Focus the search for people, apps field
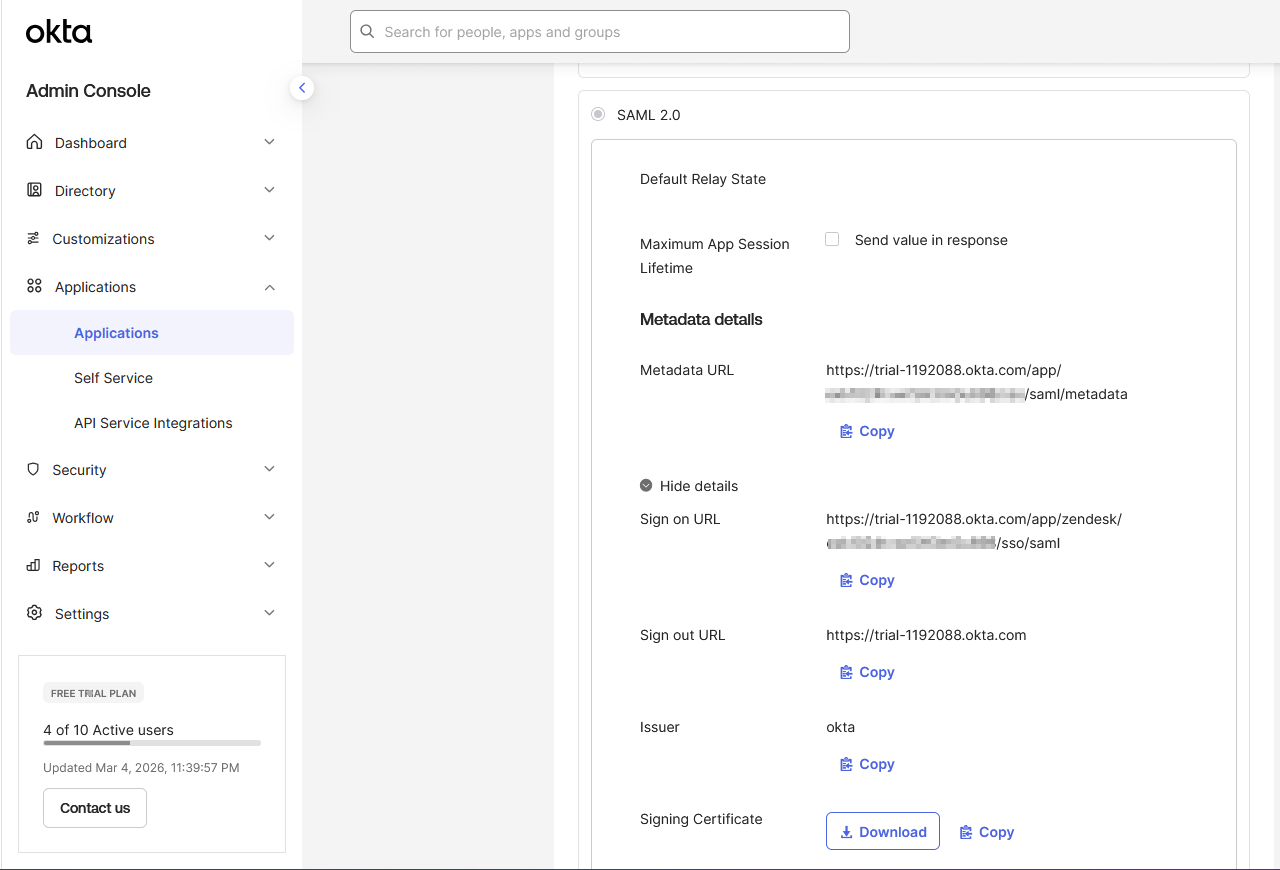The width and height of the screenshot is (1280, 870). pos(600,32)
